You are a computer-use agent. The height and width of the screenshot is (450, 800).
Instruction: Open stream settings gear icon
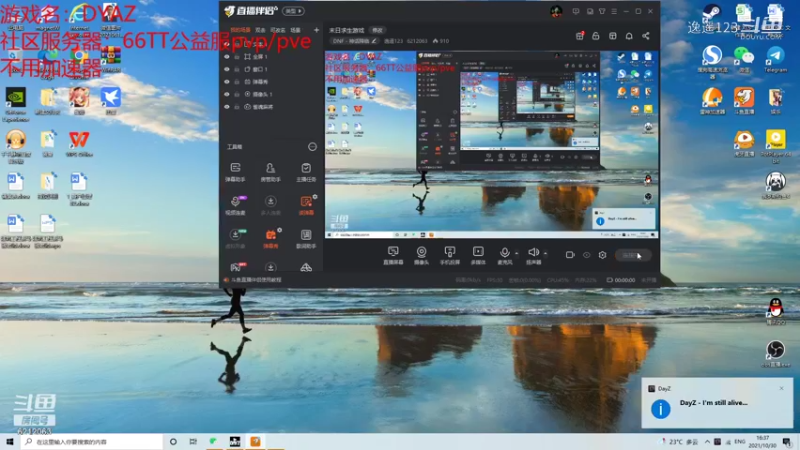coord(603,255)
